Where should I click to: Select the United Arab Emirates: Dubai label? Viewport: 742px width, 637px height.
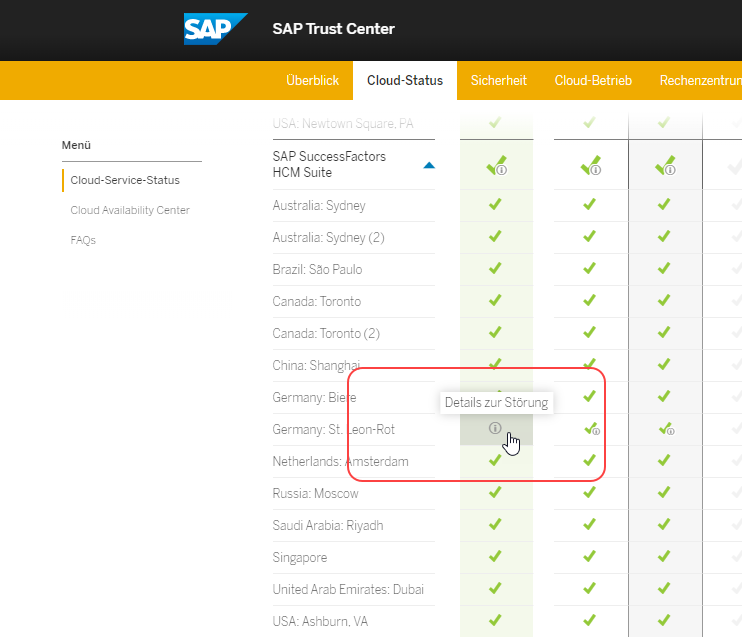(x=348, y=590)
